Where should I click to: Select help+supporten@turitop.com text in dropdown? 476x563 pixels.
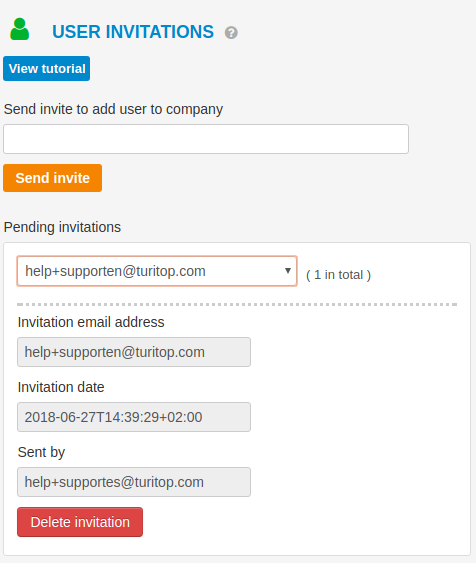pyautogui.click(x=116, y=271)
